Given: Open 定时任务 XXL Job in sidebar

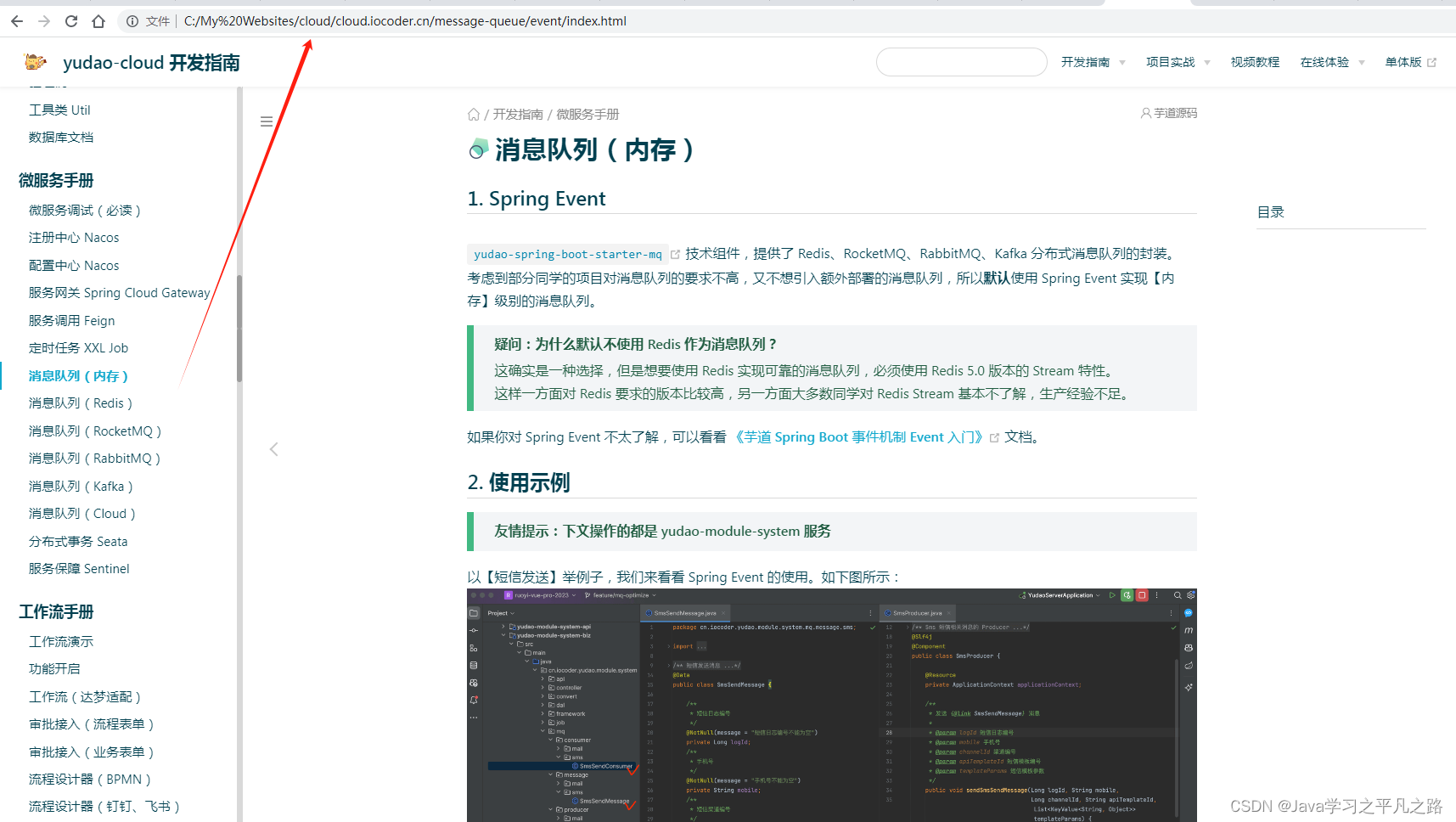Looking at the screenshot, I should [78, 347].
